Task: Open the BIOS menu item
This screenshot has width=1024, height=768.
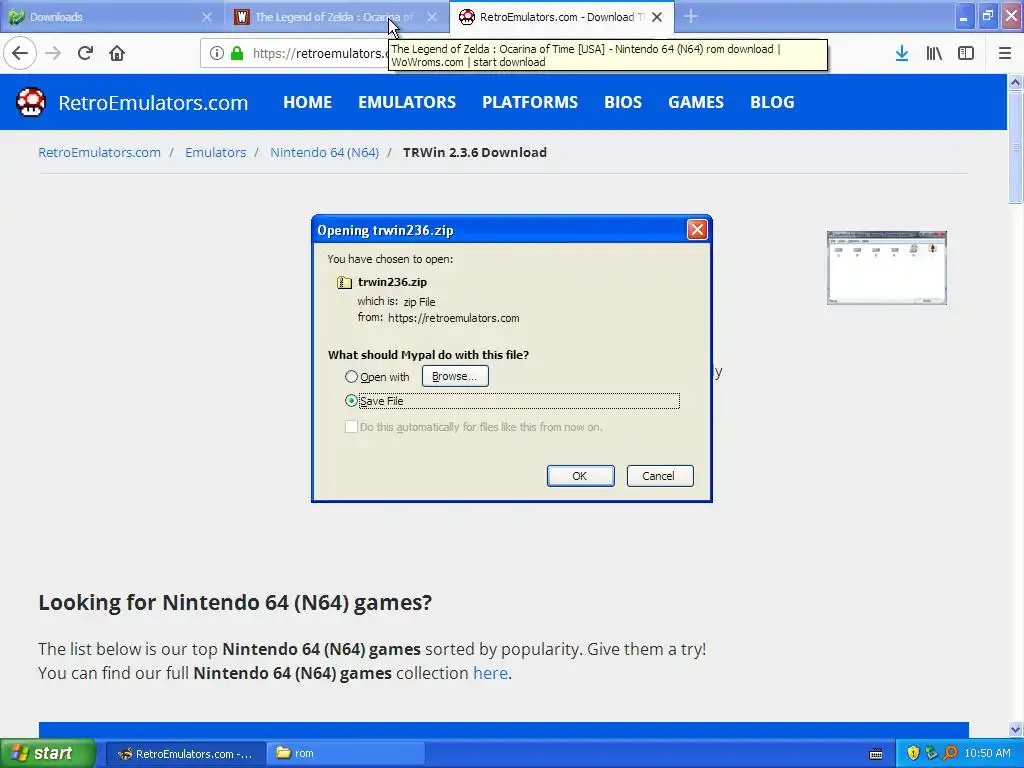Action: (x=623, y=103)
